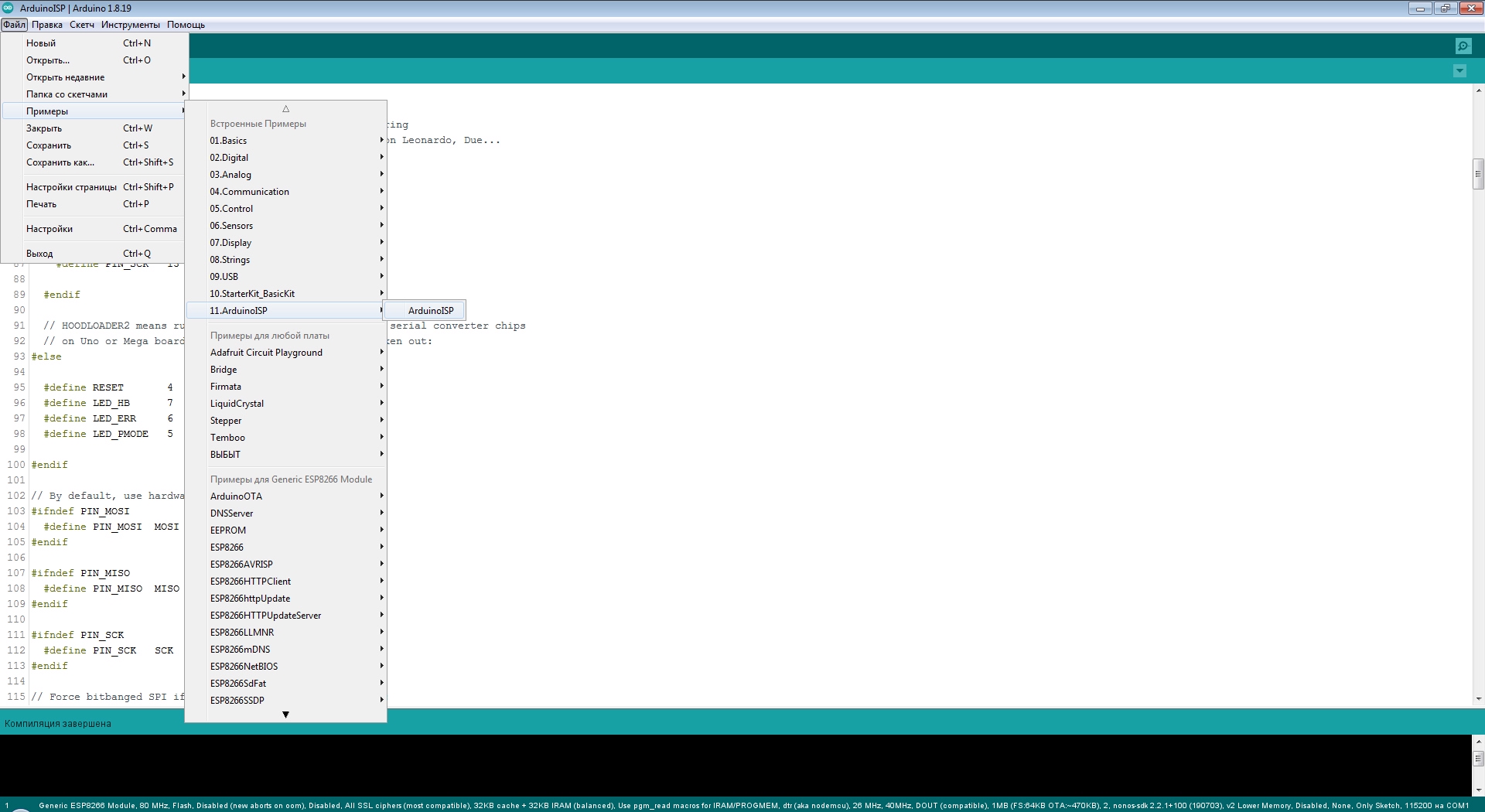Open the tab options dropdown arrow
The image size is (1485, 812).
click(1459, 71)
